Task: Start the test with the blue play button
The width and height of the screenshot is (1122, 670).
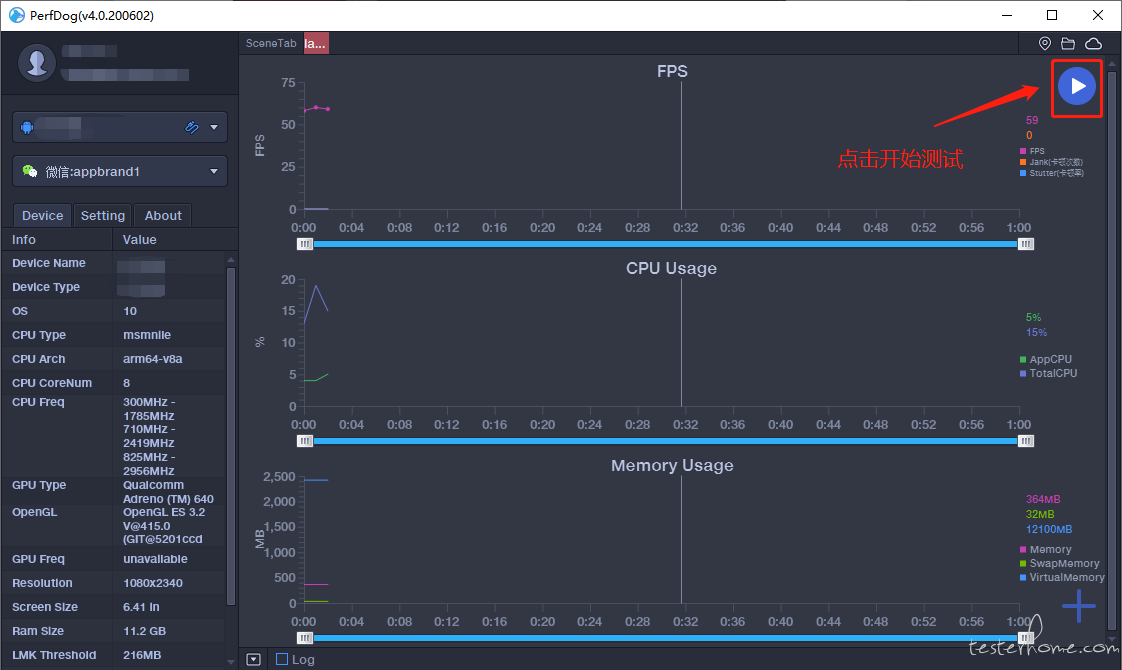Action: (x=1077, y=87)
